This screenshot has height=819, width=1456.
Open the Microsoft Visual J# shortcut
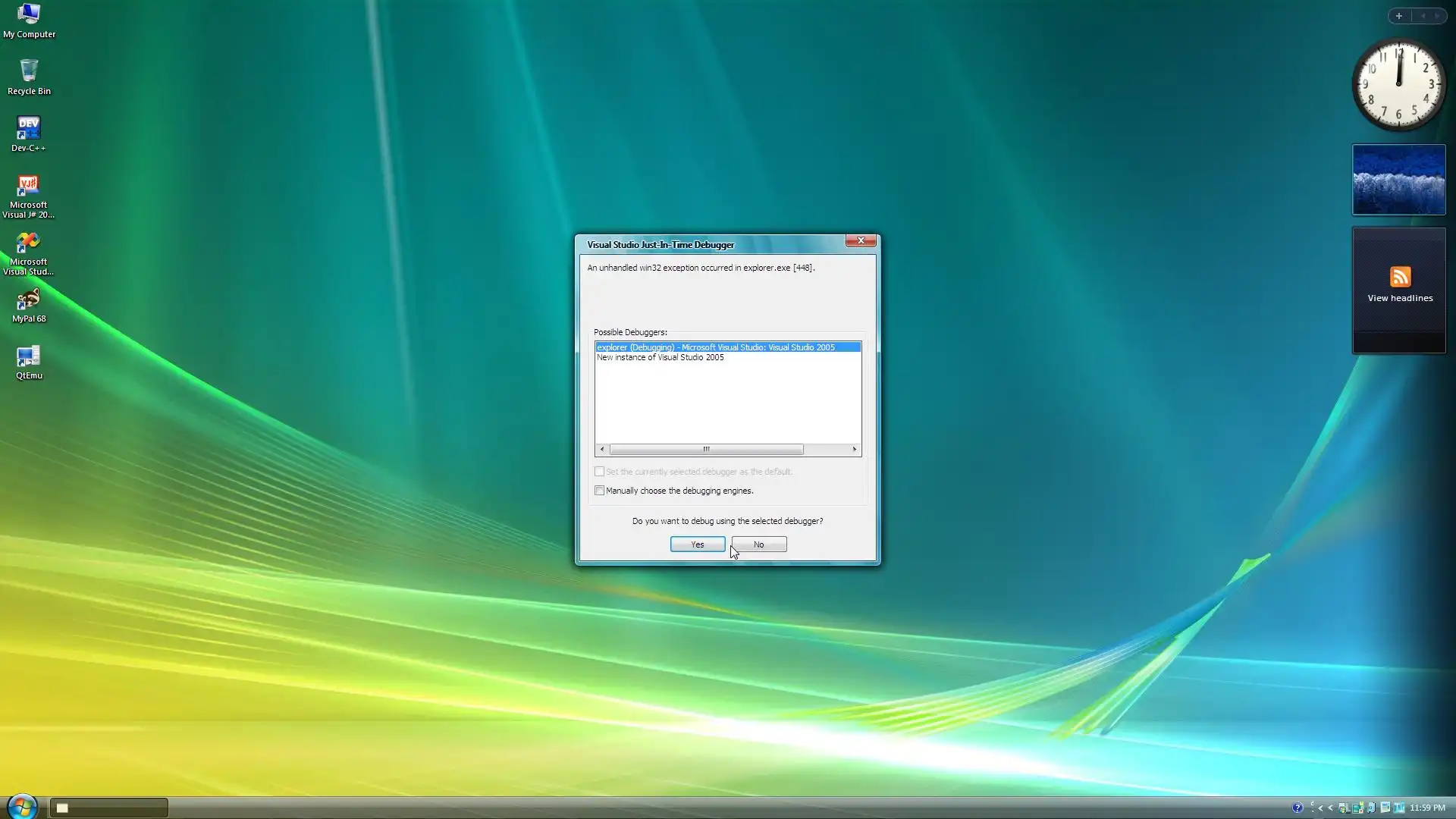[29, 195]
